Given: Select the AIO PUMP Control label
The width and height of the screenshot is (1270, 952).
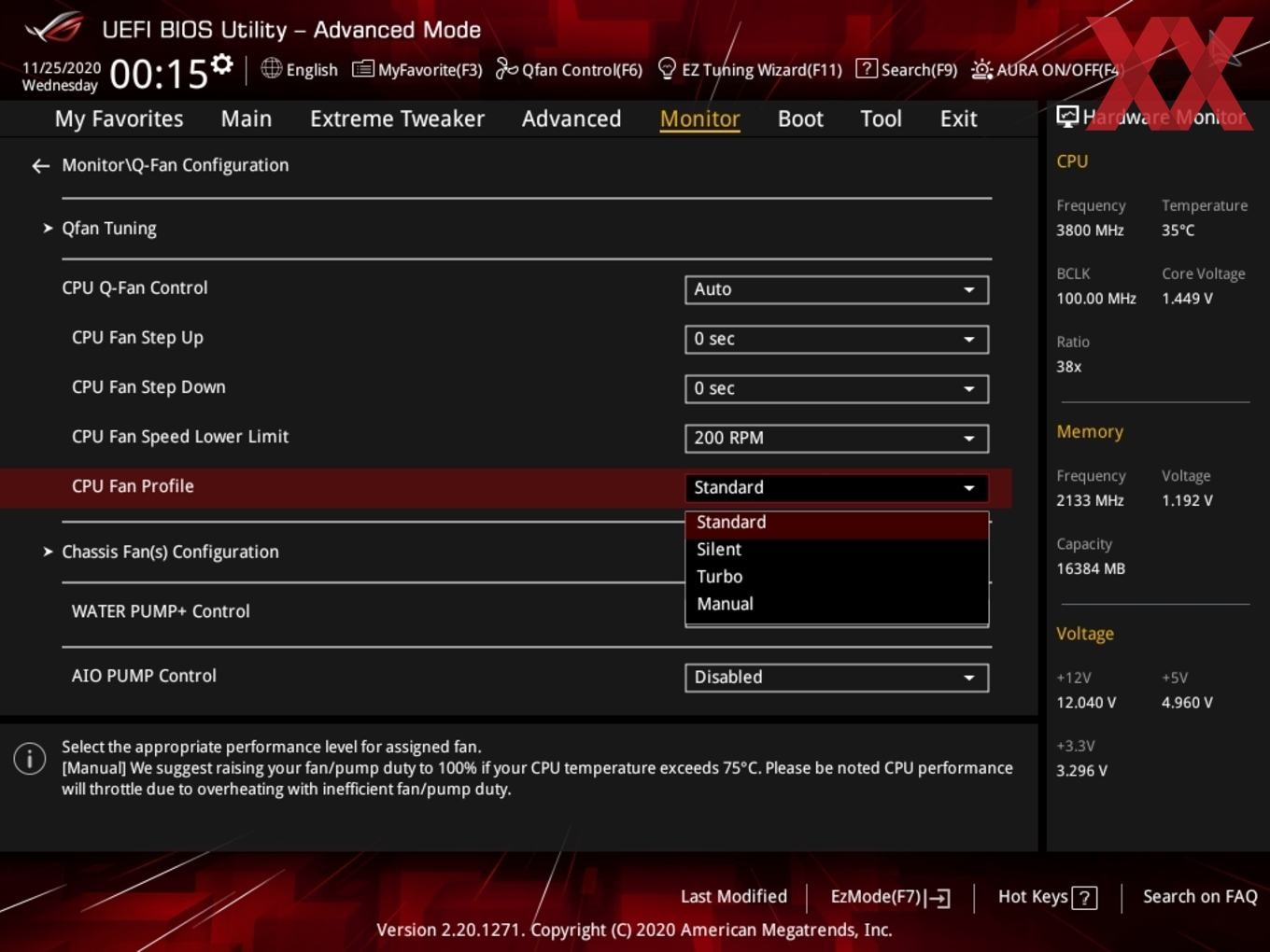Looking at the screenshot, I should (x=144, y=676).
